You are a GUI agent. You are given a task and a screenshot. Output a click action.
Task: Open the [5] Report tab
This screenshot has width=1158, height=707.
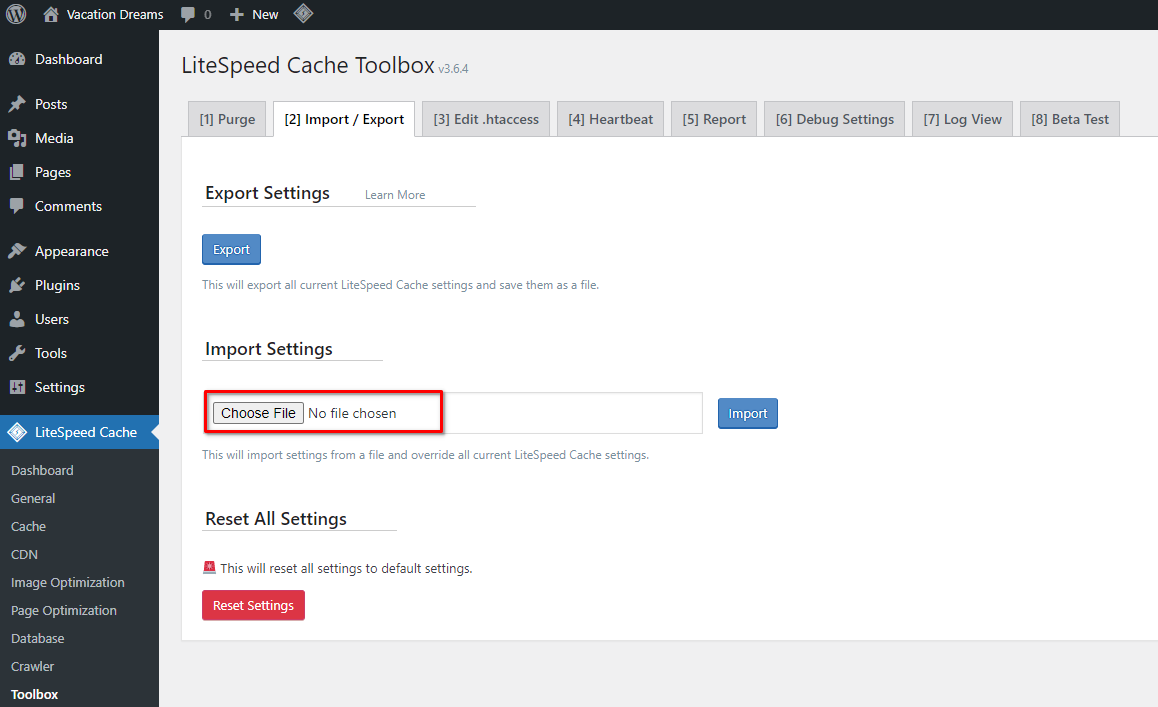point(713,118)
